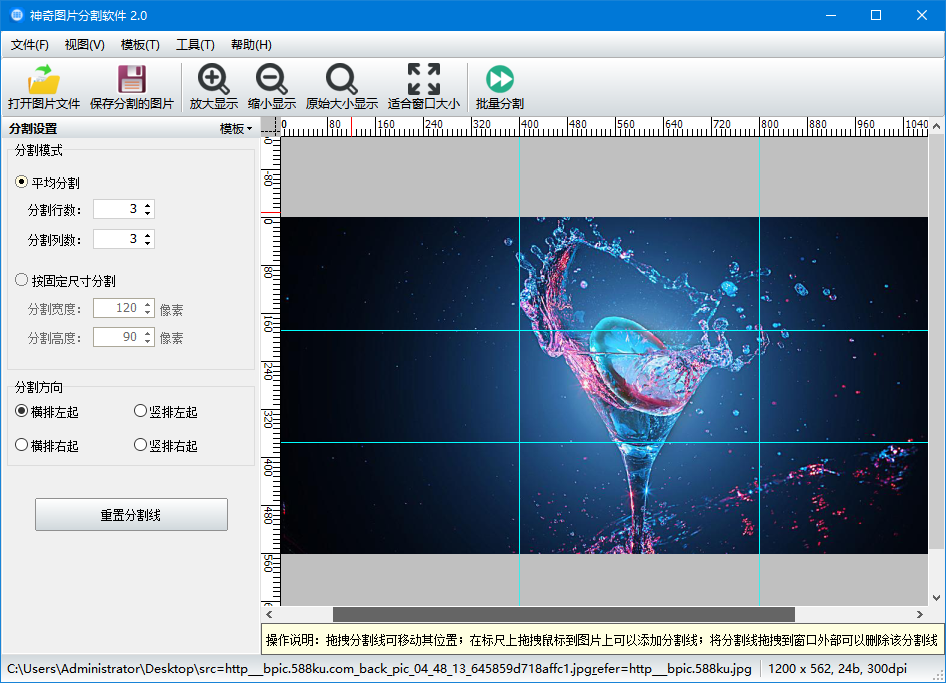
Task: Choose the horizontal right start (横排右起) direction
Action: (x=22, y=445)
